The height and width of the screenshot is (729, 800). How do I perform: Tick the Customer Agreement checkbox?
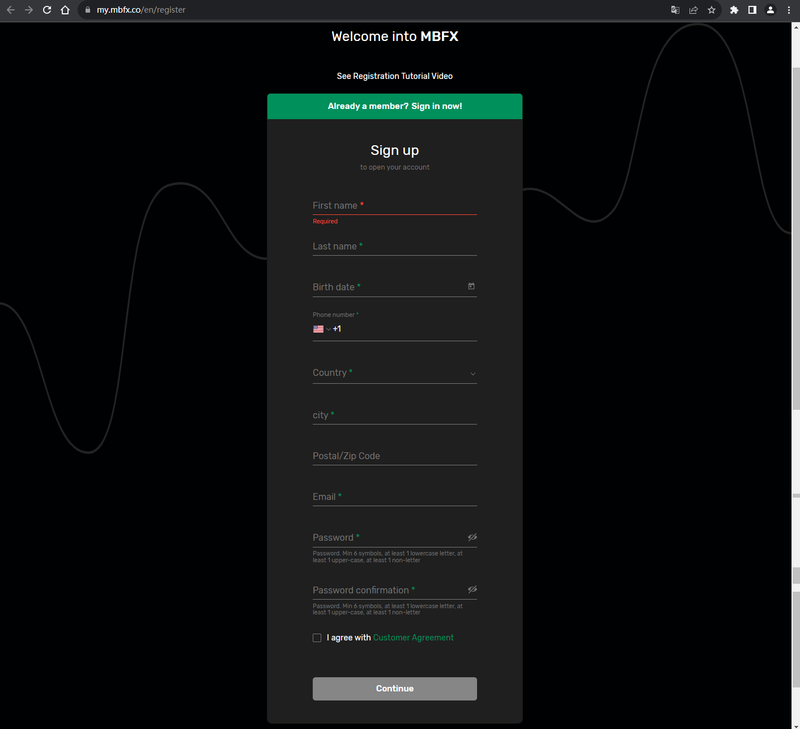click(x=317, y=638)
